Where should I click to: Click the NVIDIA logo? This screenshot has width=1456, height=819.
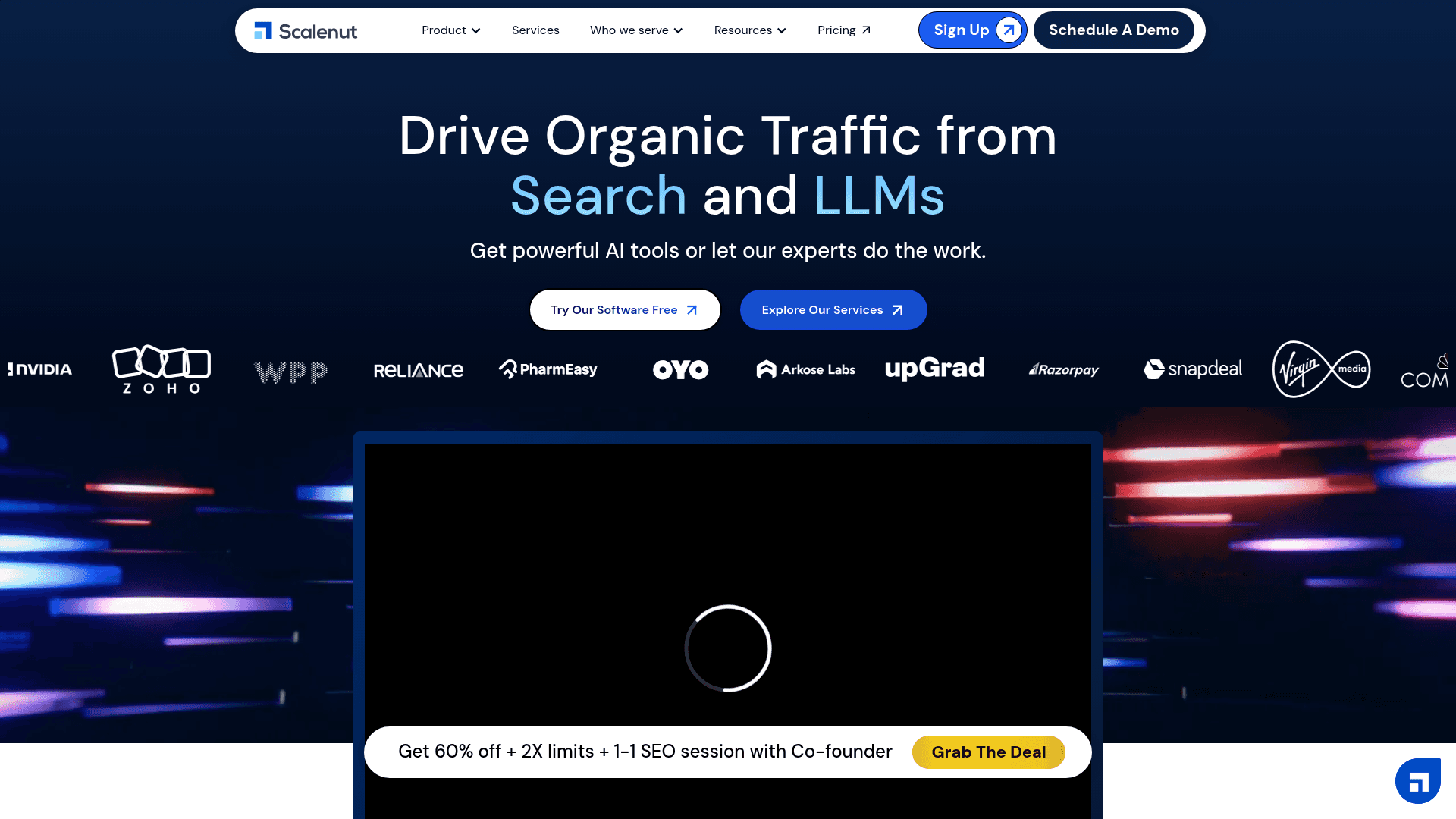(x=39, y=369)
